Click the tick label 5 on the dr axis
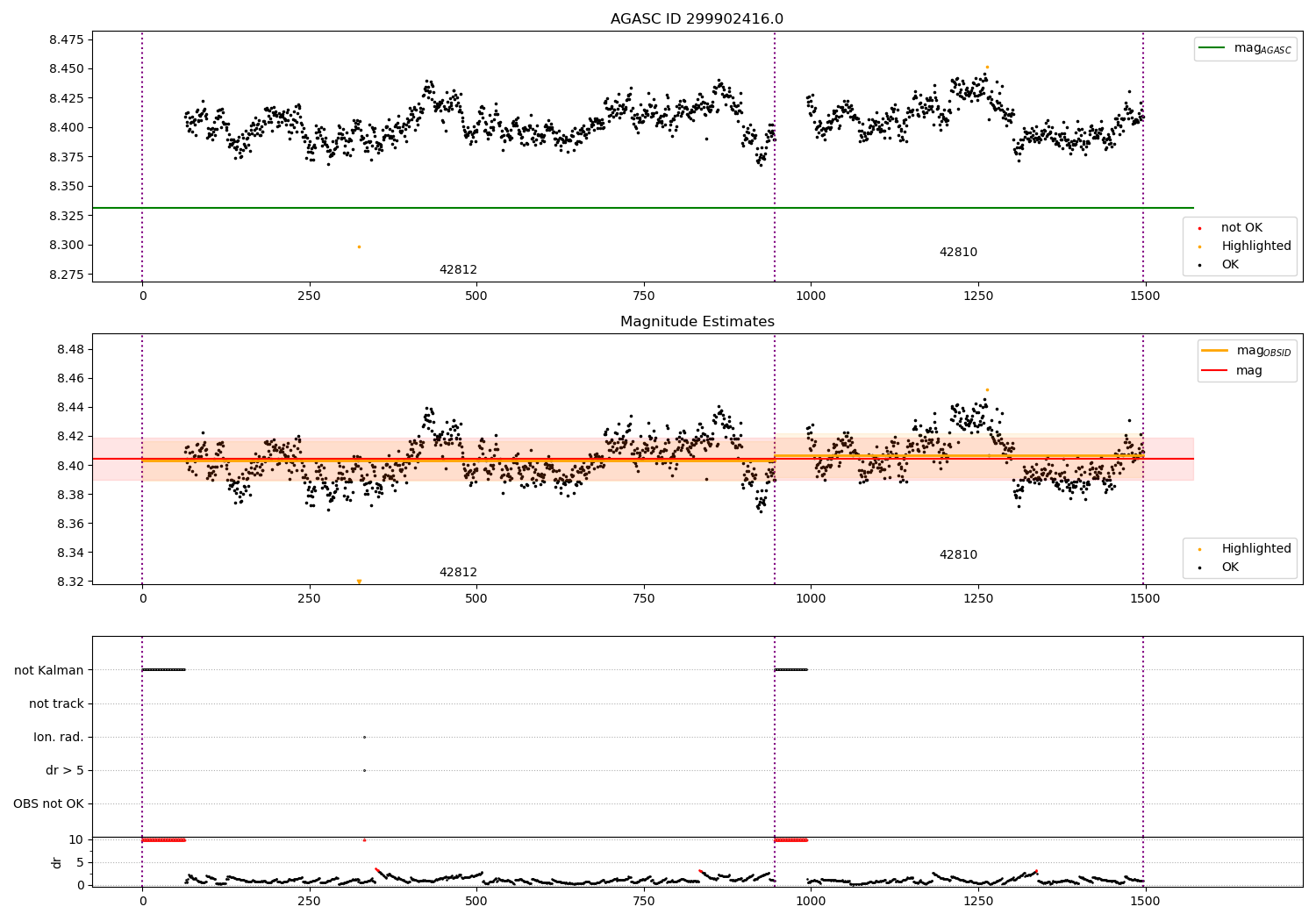The image size is (1316, 921). pos(80,863)
